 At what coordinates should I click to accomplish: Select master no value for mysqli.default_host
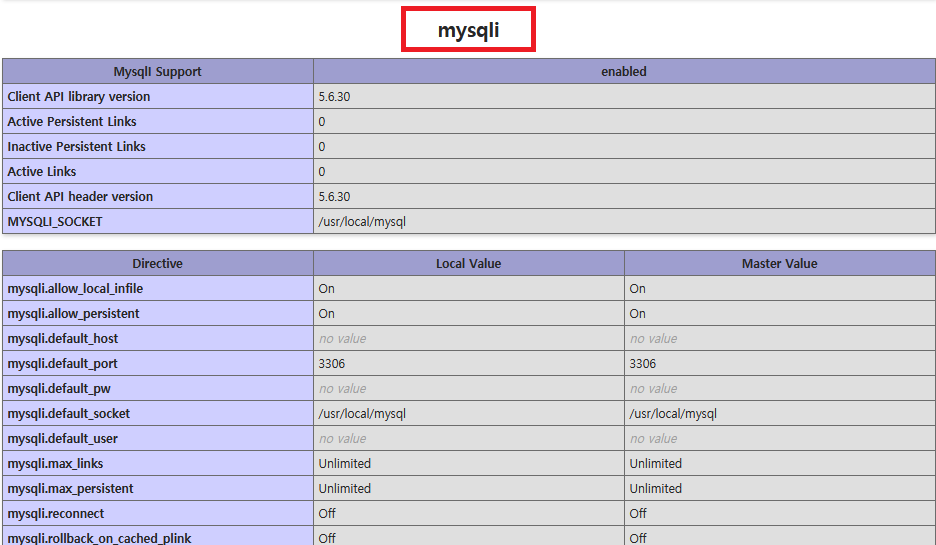pos(654,339)
